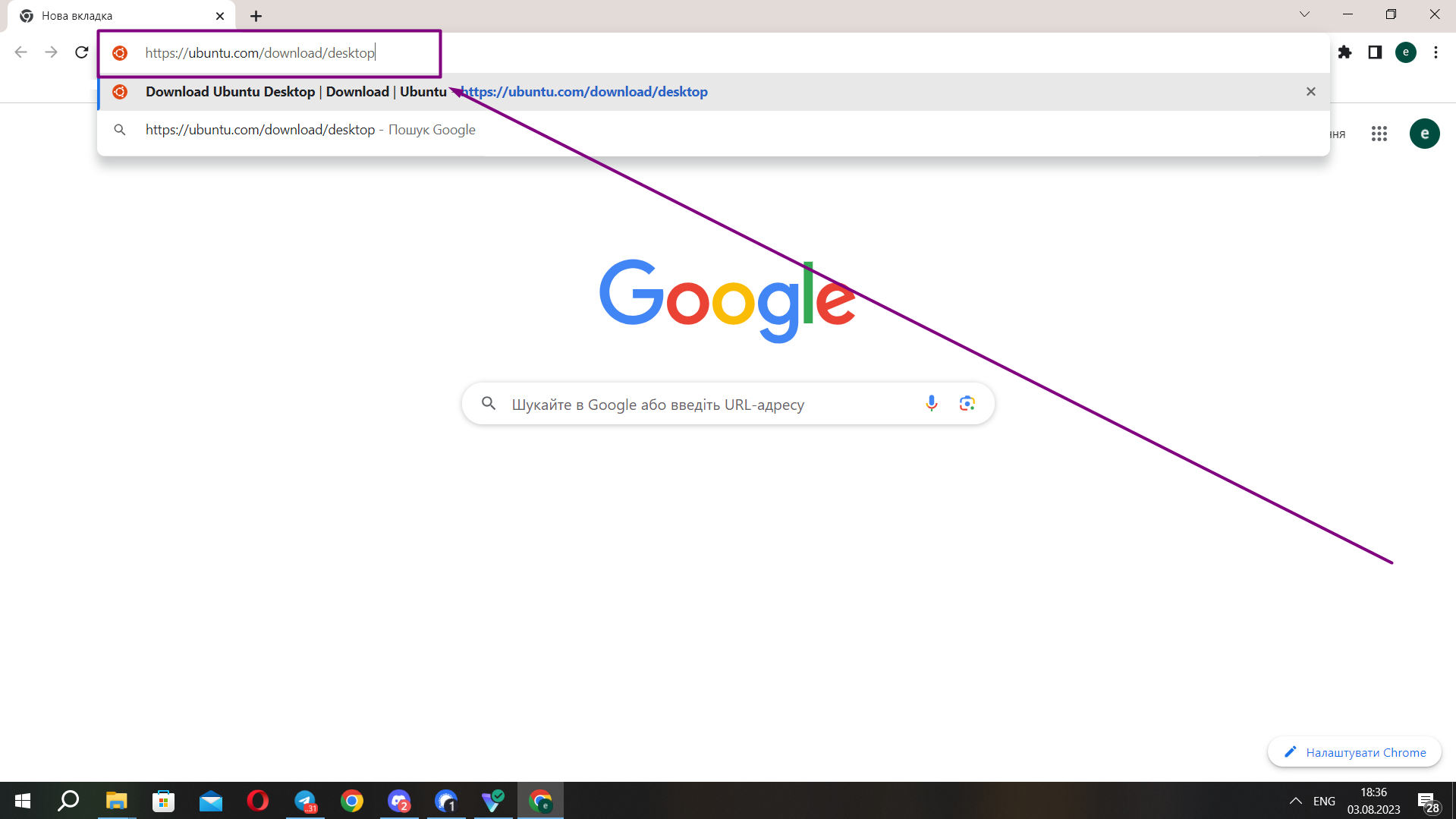Open the first Chrome taskbar icon
1456x819 pixels.
[352, 801]
